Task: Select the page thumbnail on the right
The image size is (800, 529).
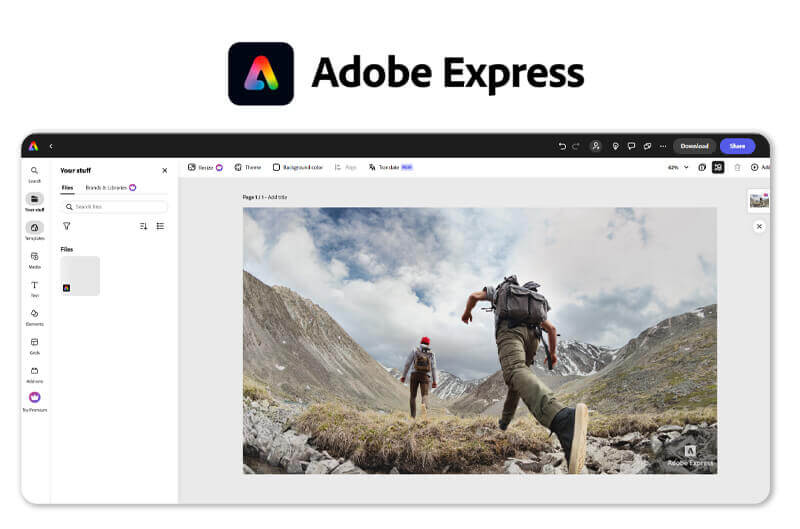Action: point(759,200)
